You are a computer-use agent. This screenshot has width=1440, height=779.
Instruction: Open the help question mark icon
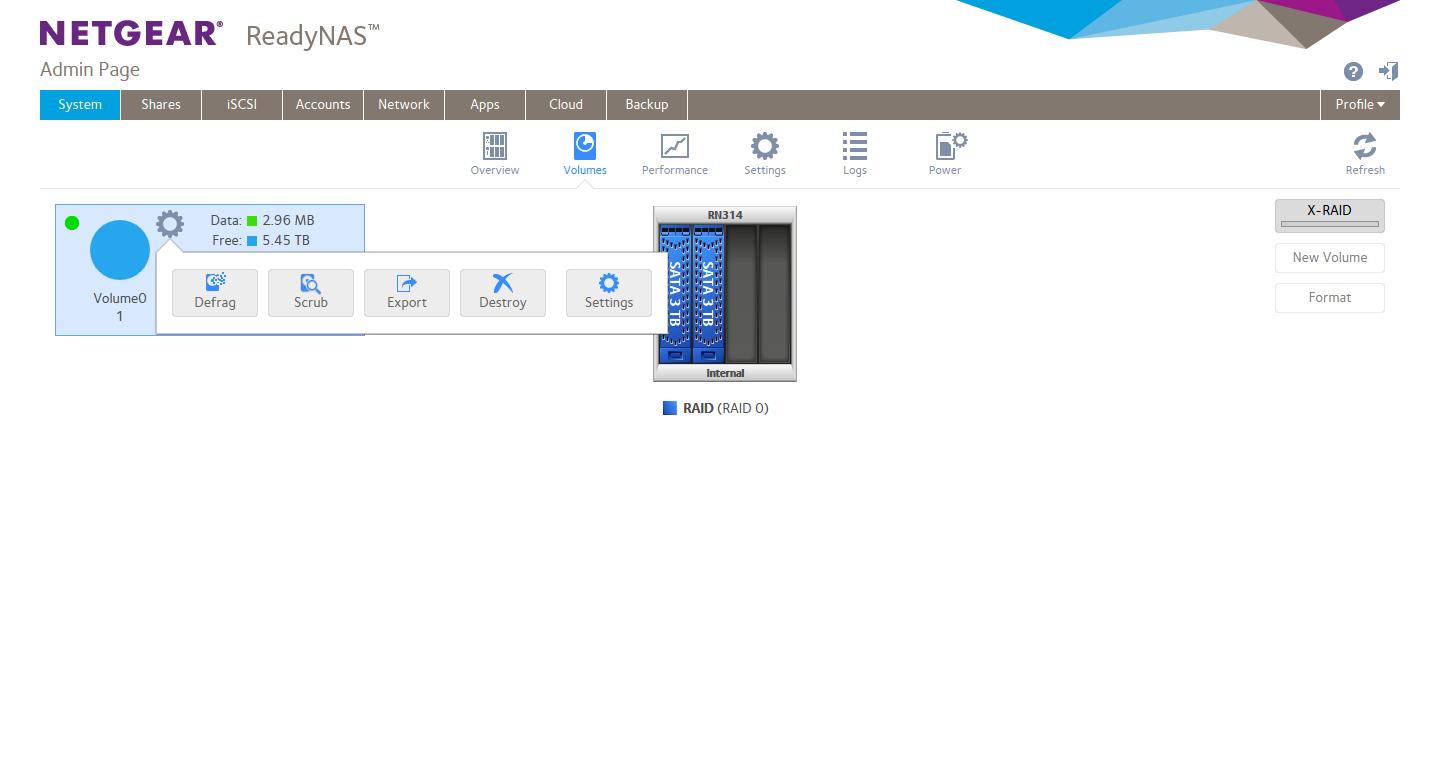click(x=1353, y=71)
